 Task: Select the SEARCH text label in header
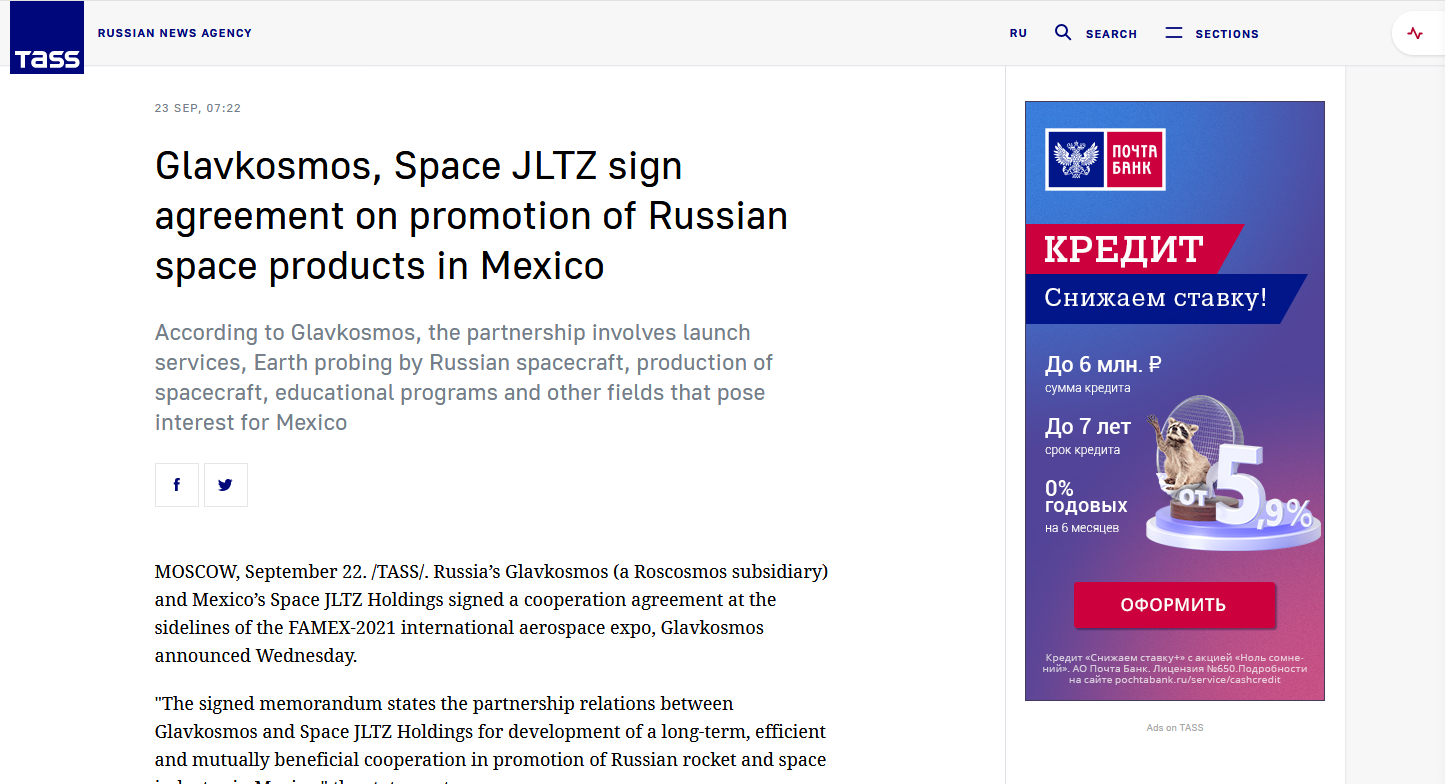click(1111, 34)
